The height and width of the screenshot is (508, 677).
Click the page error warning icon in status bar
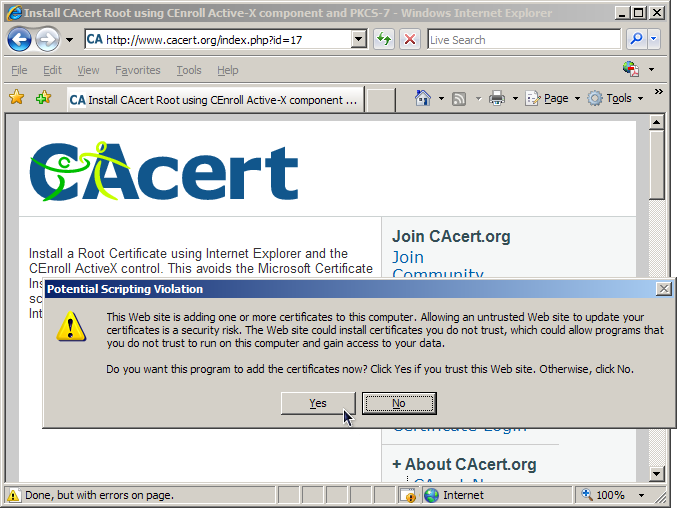pyautogui.click(x=13, y=495)
